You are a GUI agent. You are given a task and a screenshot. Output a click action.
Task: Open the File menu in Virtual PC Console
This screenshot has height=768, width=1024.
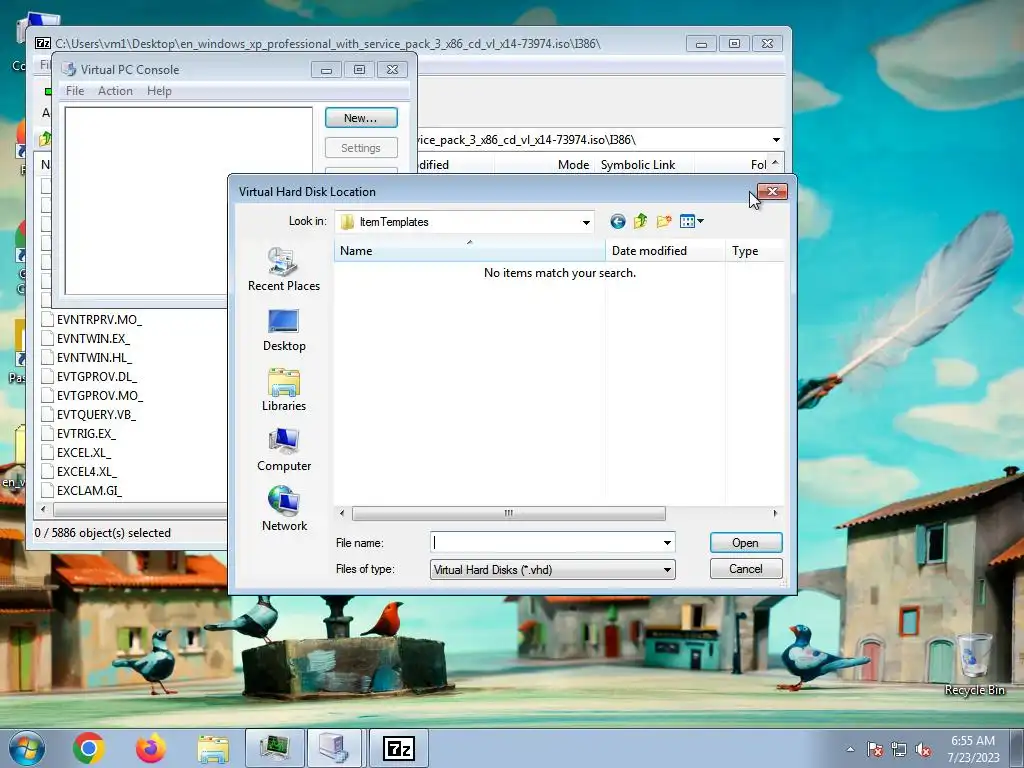click(75, 91)
